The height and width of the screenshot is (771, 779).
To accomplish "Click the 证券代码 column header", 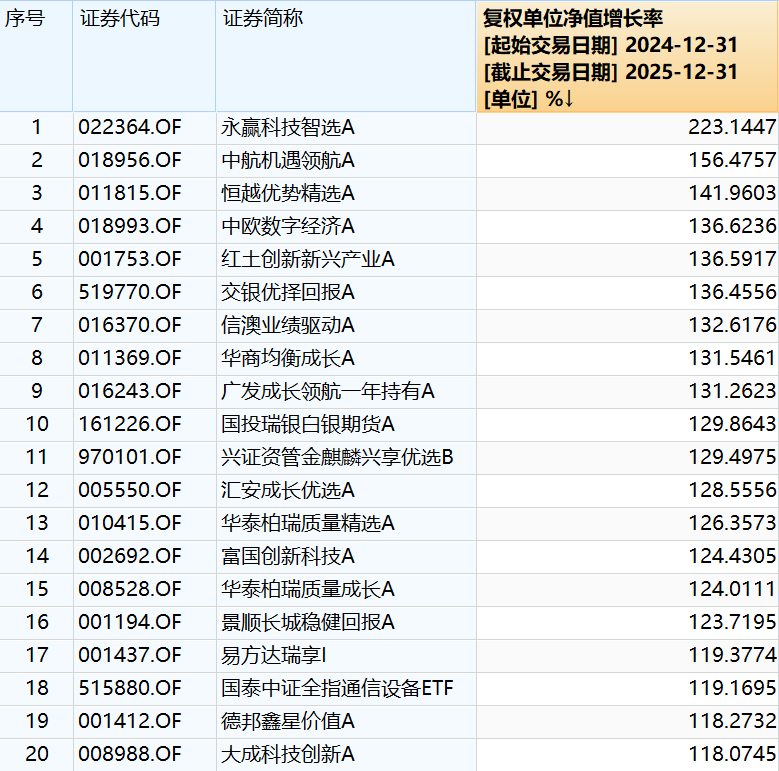I will (118, 19).
